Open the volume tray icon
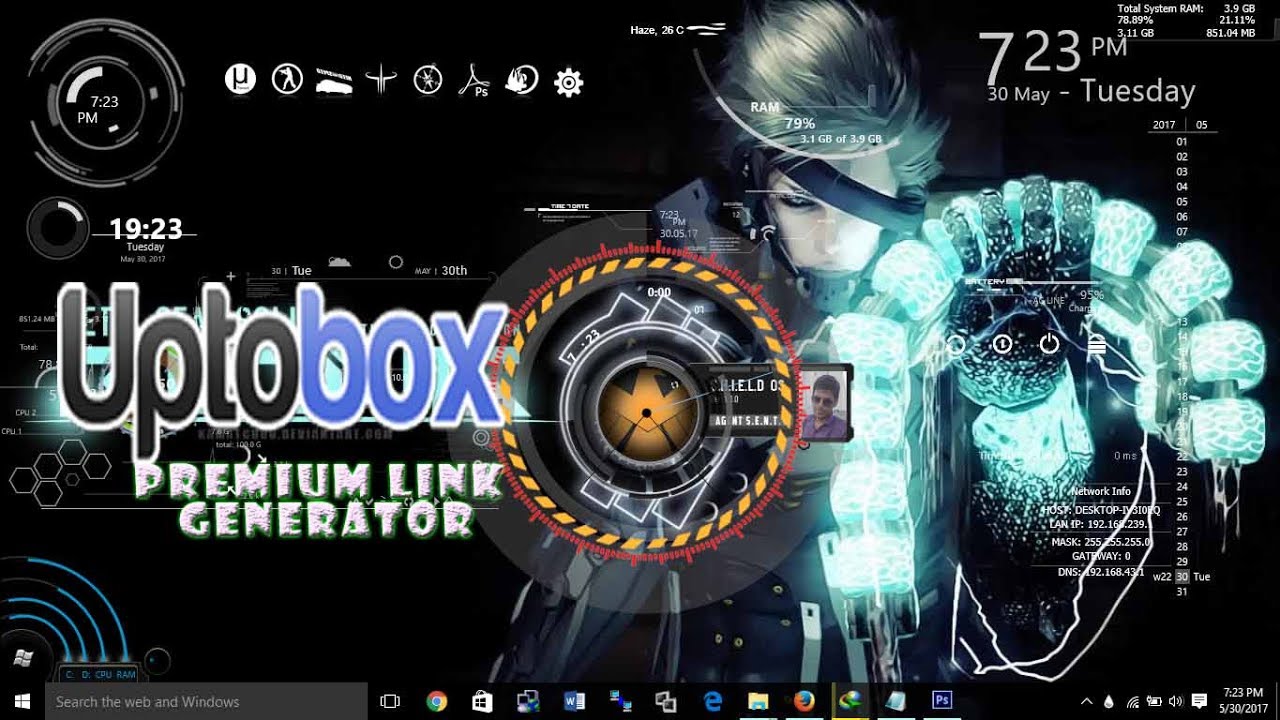This screenshot has height=720, width=1280. click(x=1175, y=701)
